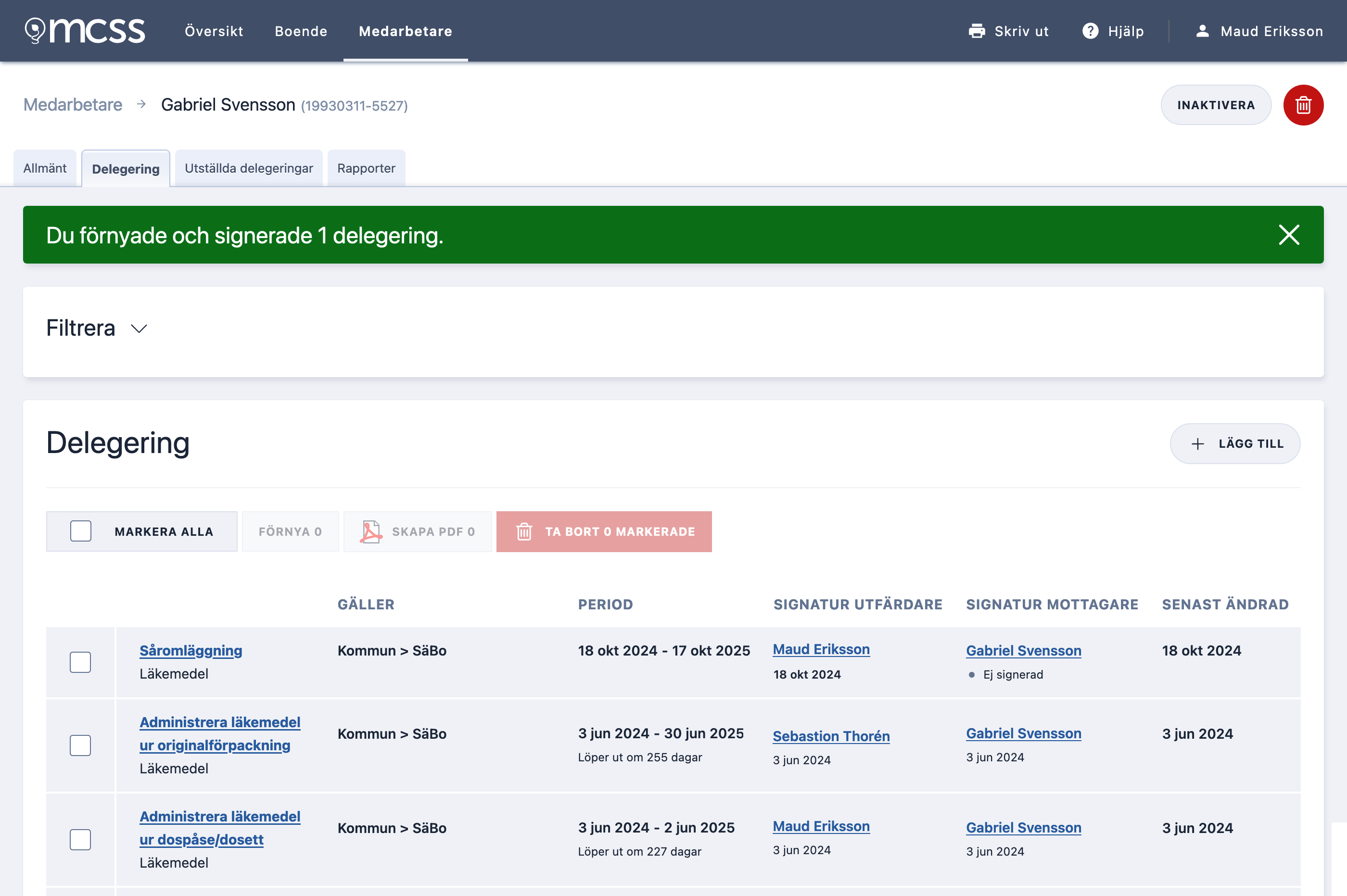Select the Medarbetare menu item
Screen dimensions: 1347x896
(405, 31)
